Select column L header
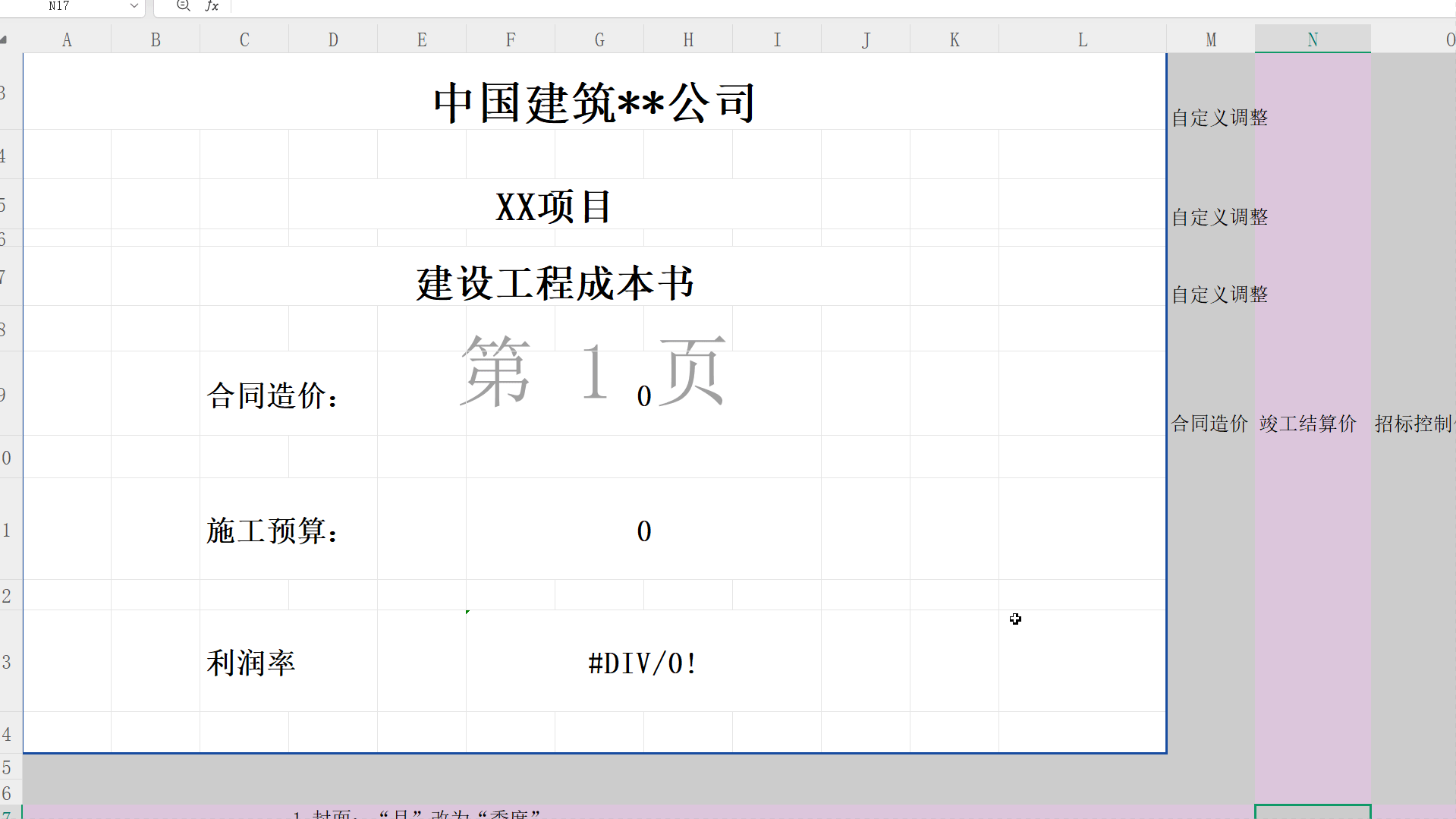 click(x=1083, y=39)
